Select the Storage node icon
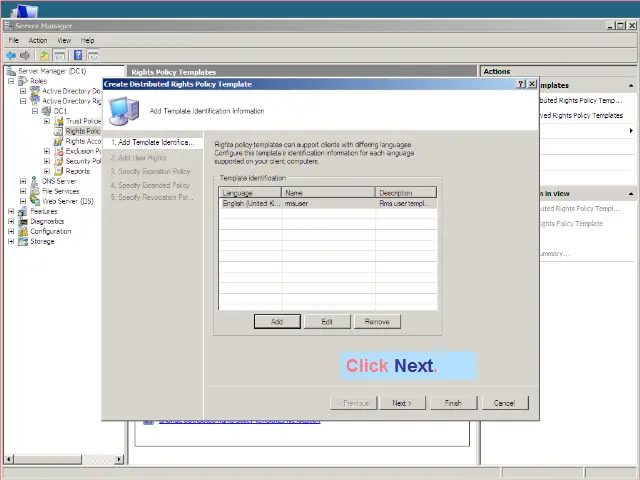The image size is (640, 480). 23,241
